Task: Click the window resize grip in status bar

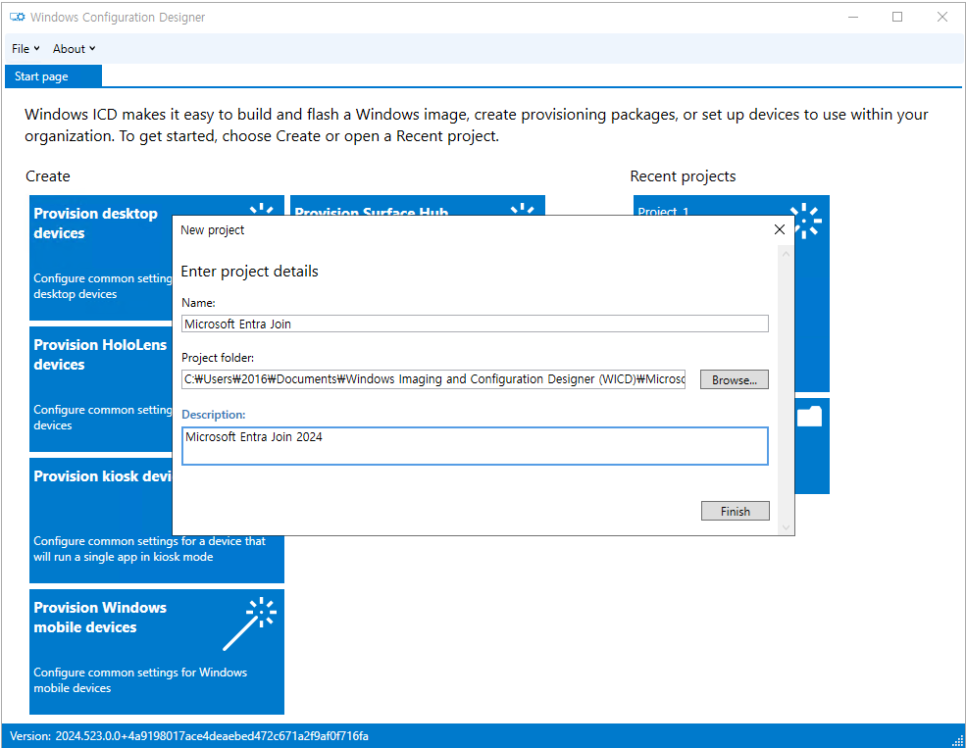Action: click(x=957, y=741)
